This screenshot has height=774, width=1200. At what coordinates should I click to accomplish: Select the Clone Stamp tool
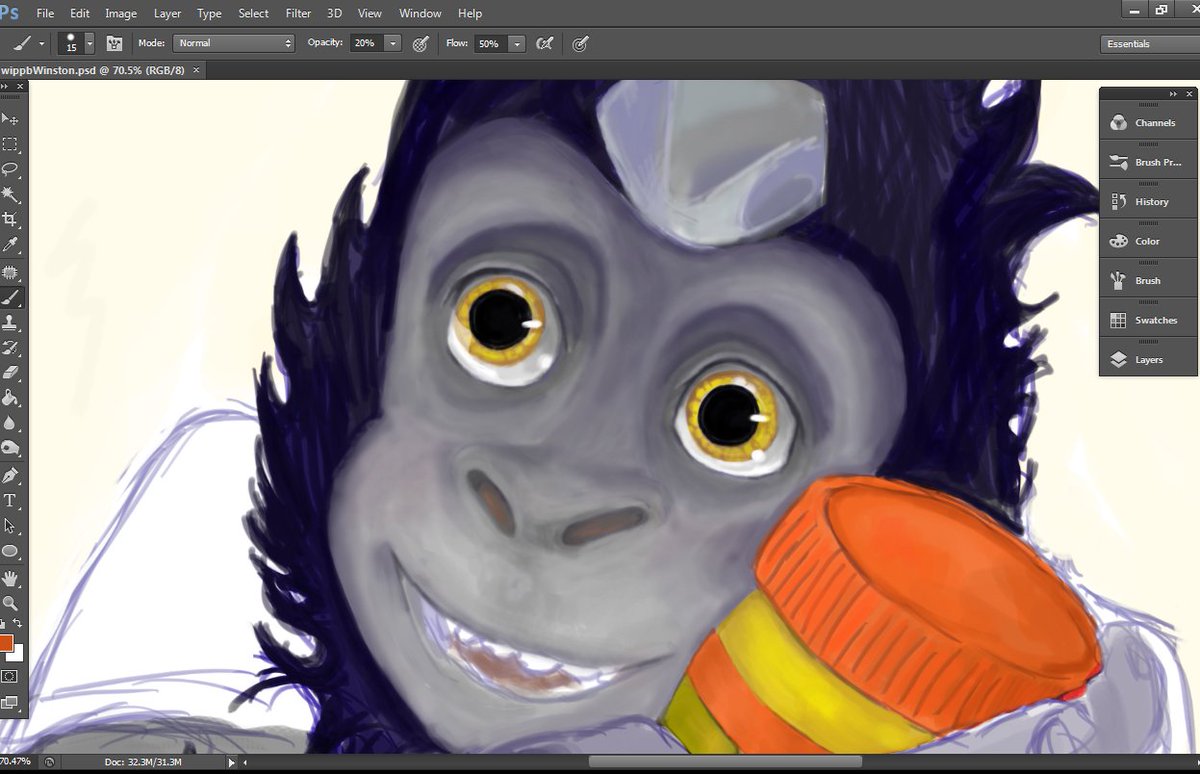click(10, 322)
